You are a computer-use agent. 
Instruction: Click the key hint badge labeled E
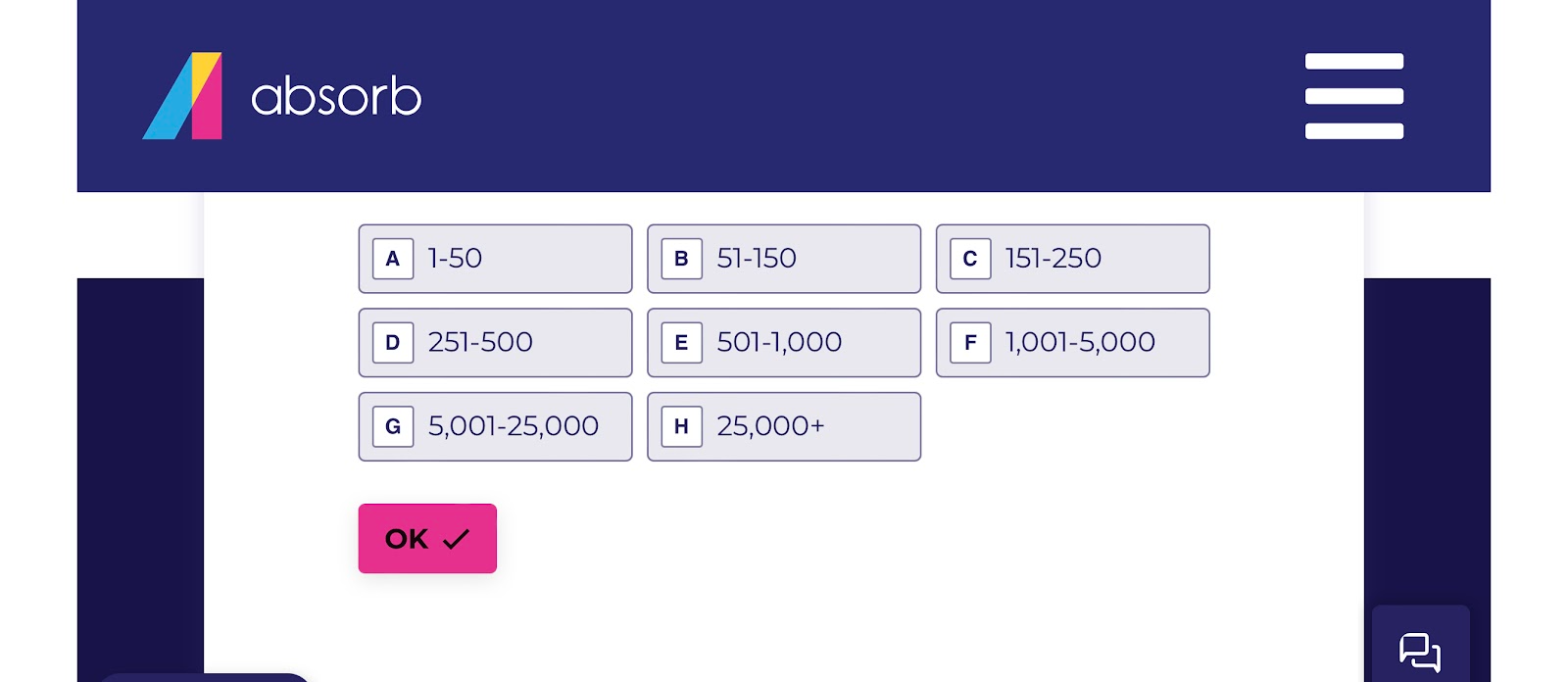coord(681,342)
